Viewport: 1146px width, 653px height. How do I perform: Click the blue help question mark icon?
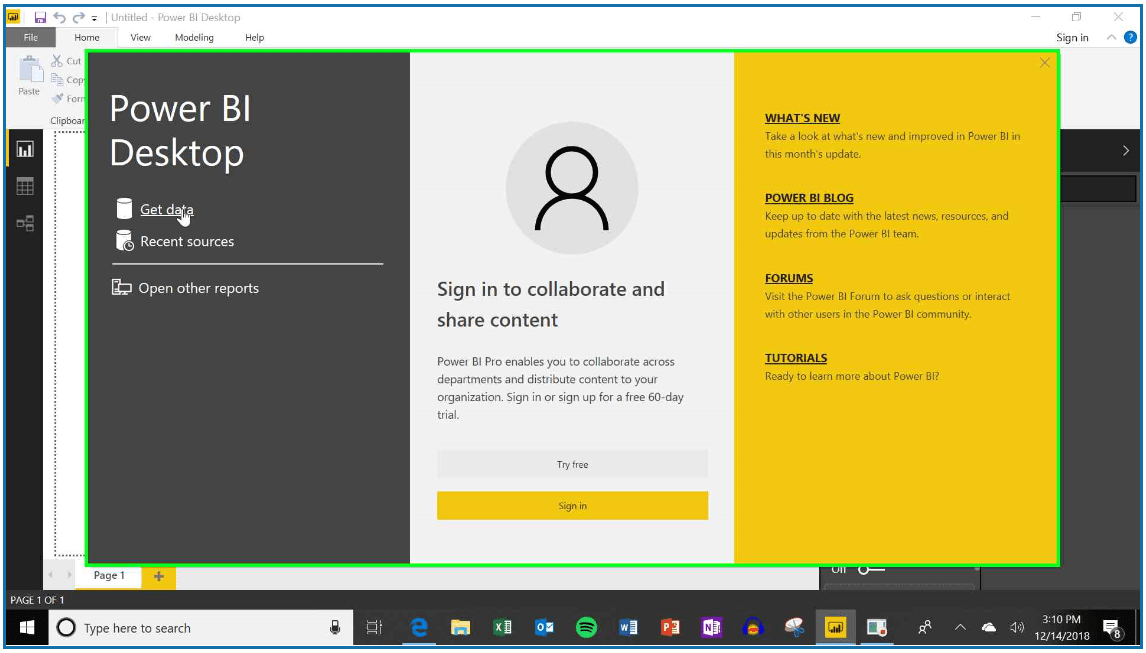1130,37
